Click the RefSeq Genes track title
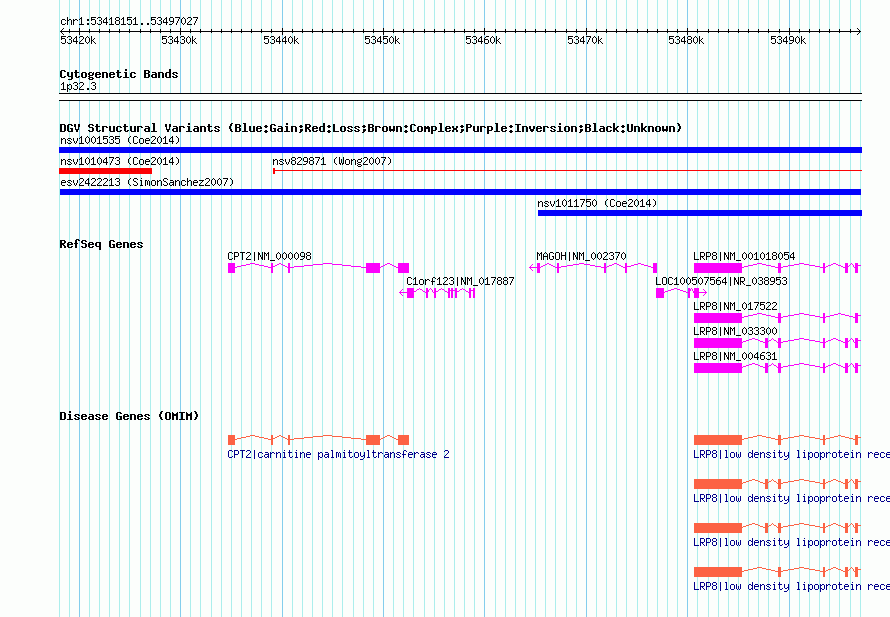The image size is (890, 617). pos(101,244)
